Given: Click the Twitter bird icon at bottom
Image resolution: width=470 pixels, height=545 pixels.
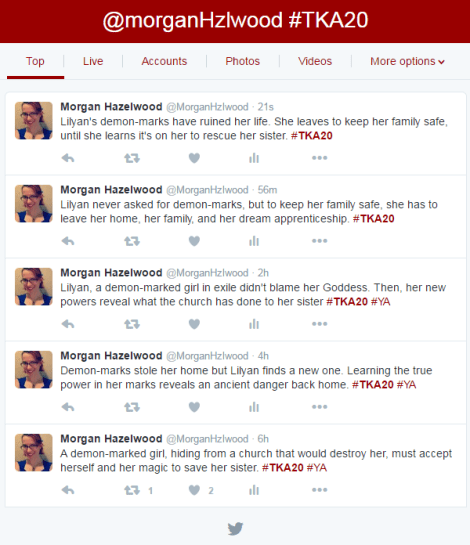Looking at the screenshot, I should (235, 529).
